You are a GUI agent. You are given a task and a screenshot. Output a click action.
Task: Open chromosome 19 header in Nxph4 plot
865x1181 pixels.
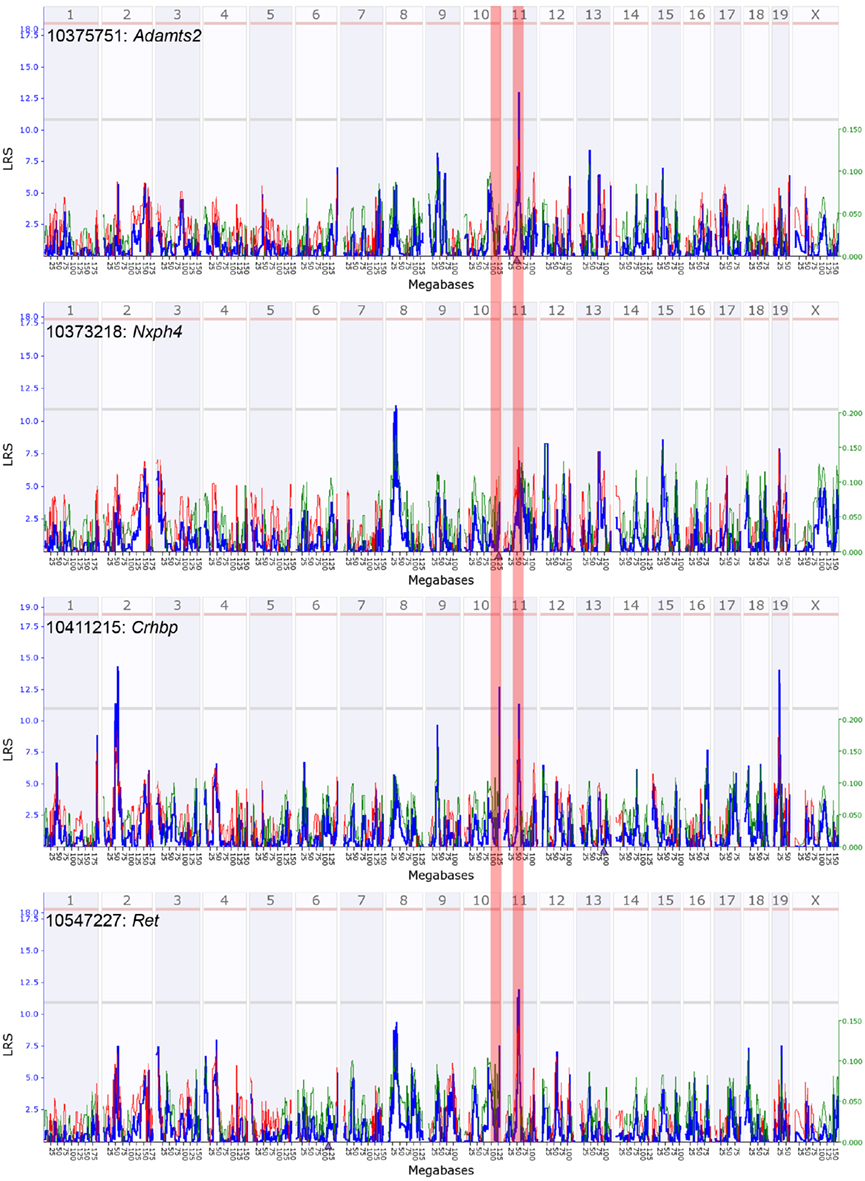click(780, 310)
